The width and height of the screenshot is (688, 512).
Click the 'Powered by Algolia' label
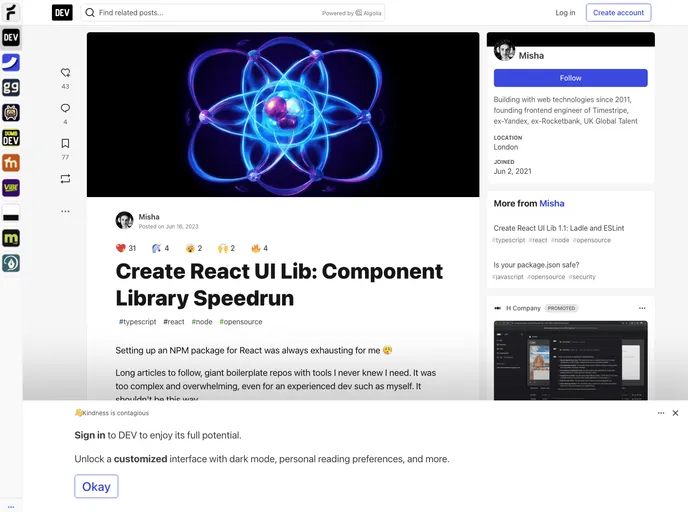351,13
